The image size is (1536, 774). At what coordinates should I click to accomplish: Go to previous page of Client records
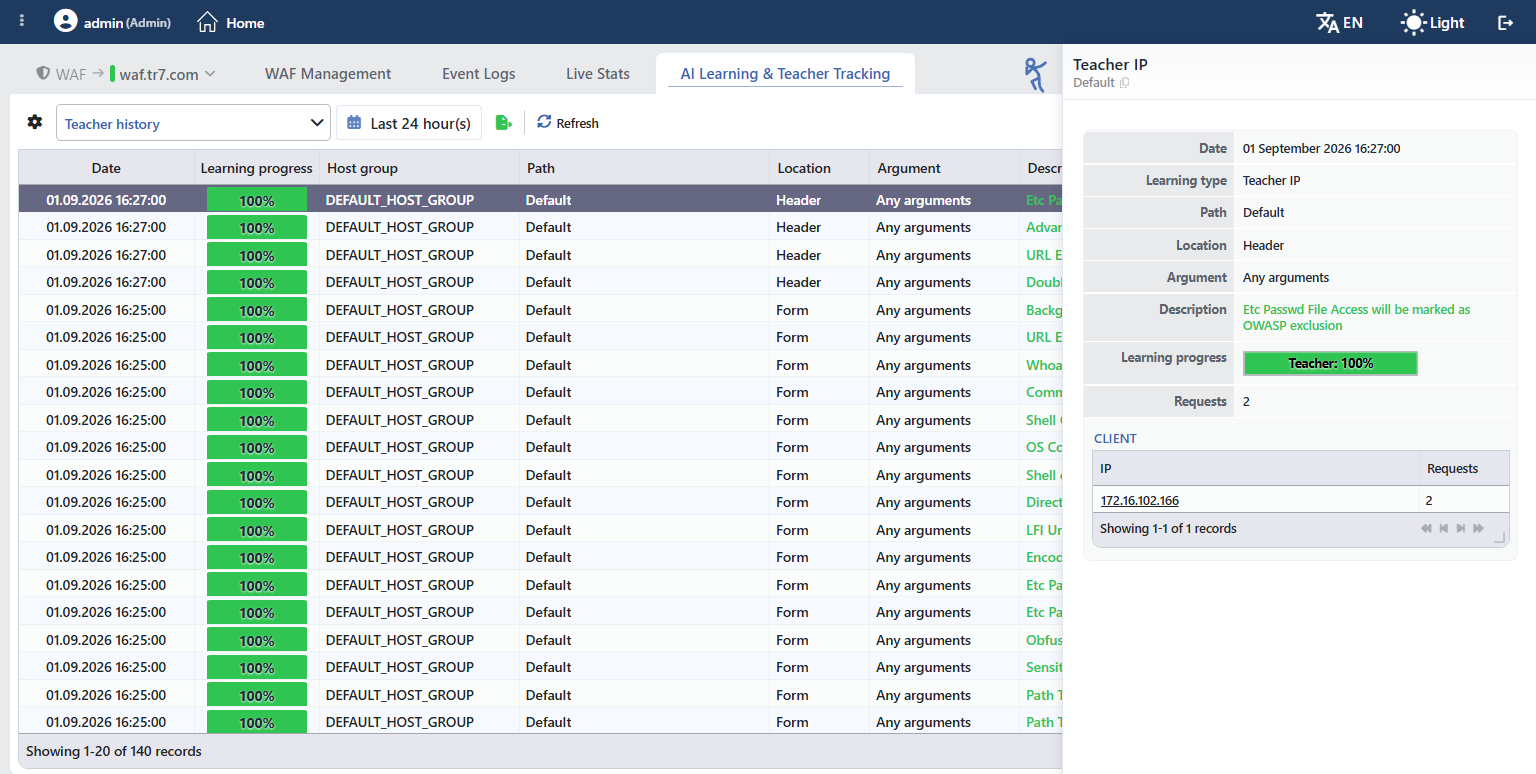click(1444, 528)
